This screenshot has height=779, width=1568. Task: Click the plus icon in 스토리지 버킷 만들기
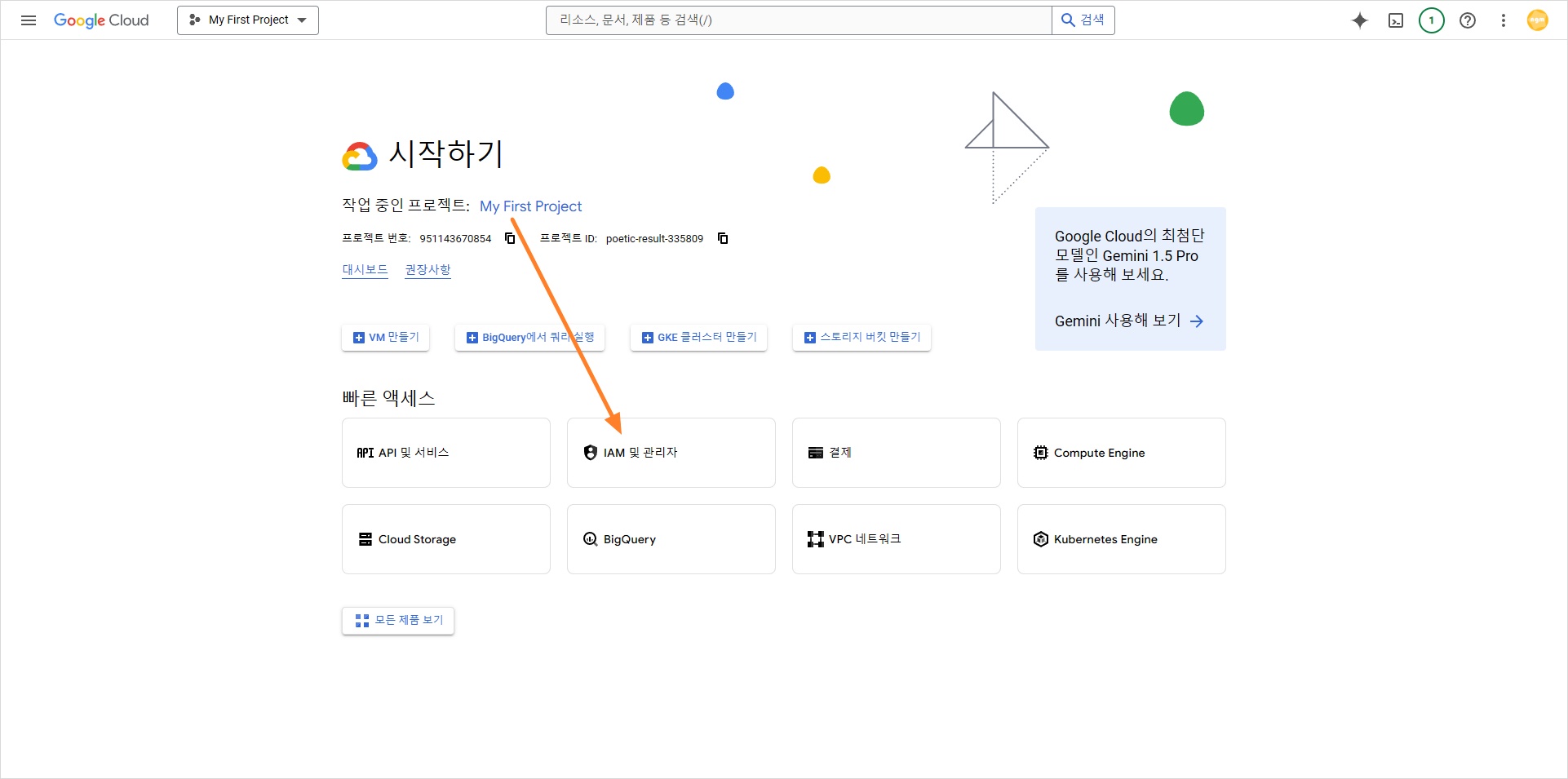pyautogui.click(x=810, y=338)
